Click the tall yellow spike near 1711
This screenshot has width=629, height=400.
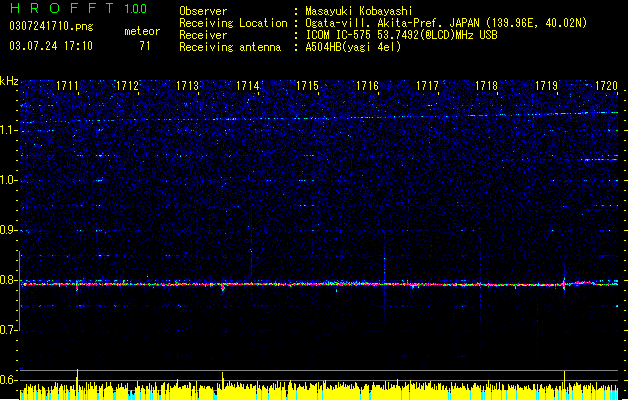(77, 379)
